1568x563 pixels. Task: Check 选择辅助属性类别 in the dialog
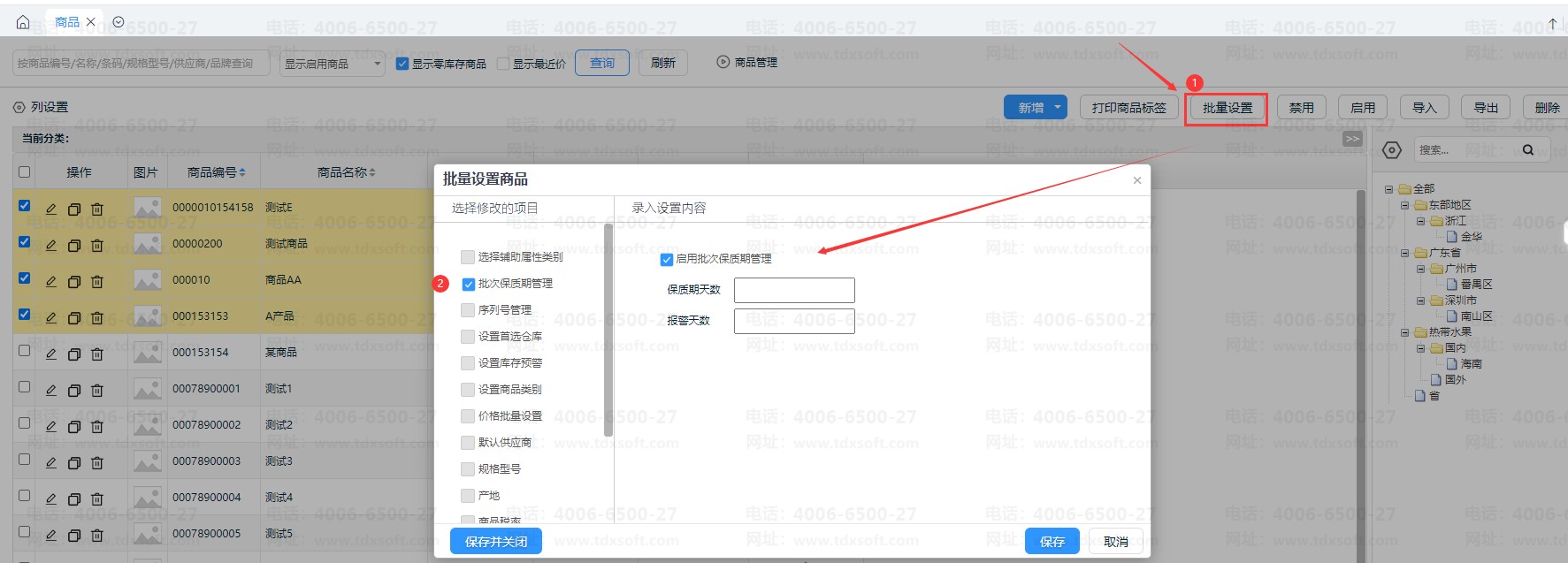tap(468, 257)
